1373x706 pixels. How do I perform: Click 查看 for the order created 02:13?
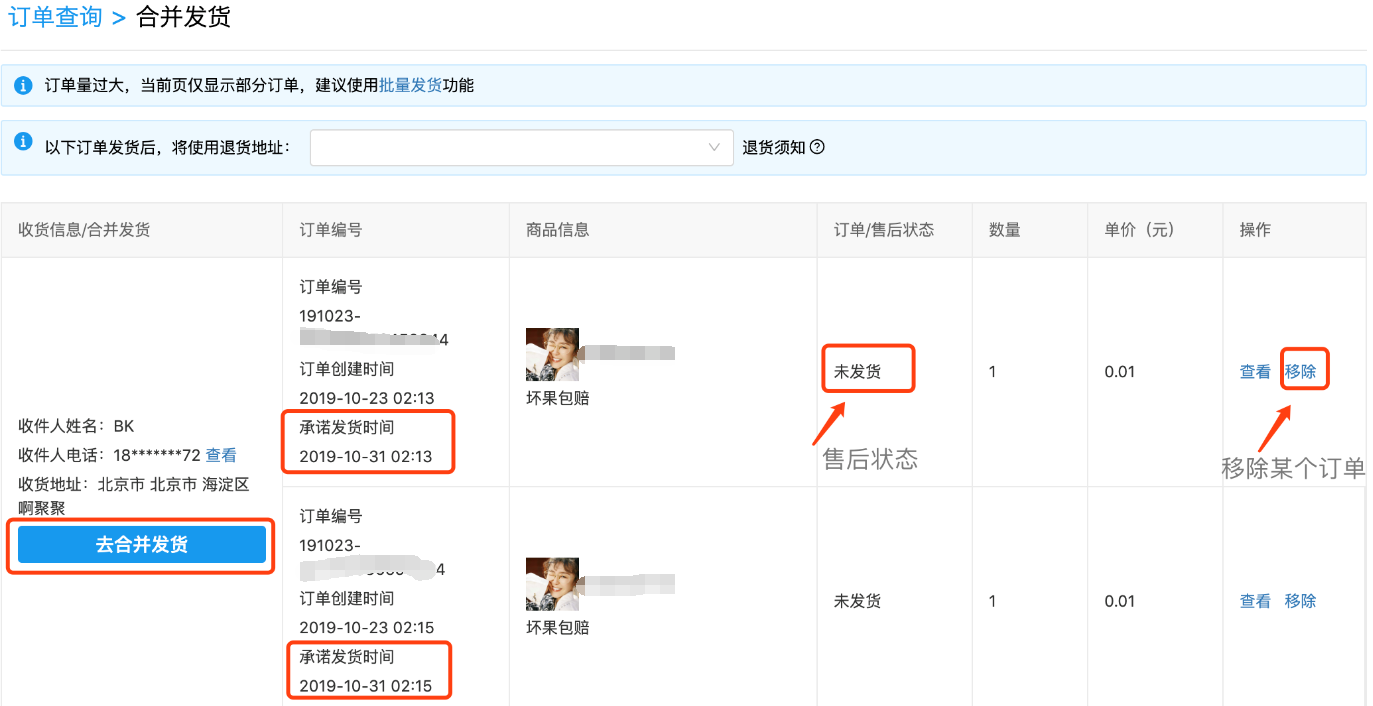[1255, 372]
